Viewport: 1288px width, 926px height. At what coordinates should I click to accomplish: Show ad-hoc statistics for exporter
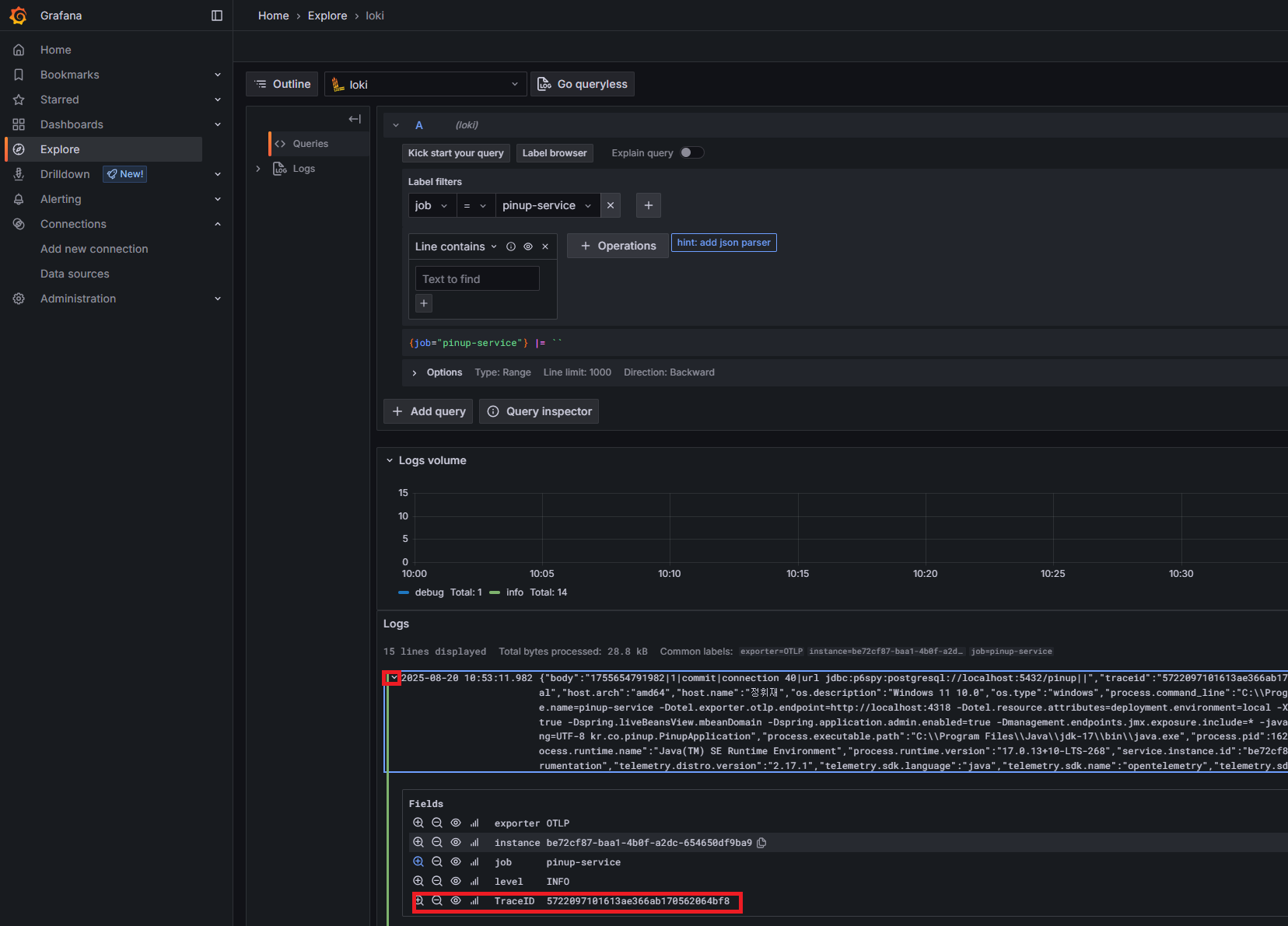(474, 823)
